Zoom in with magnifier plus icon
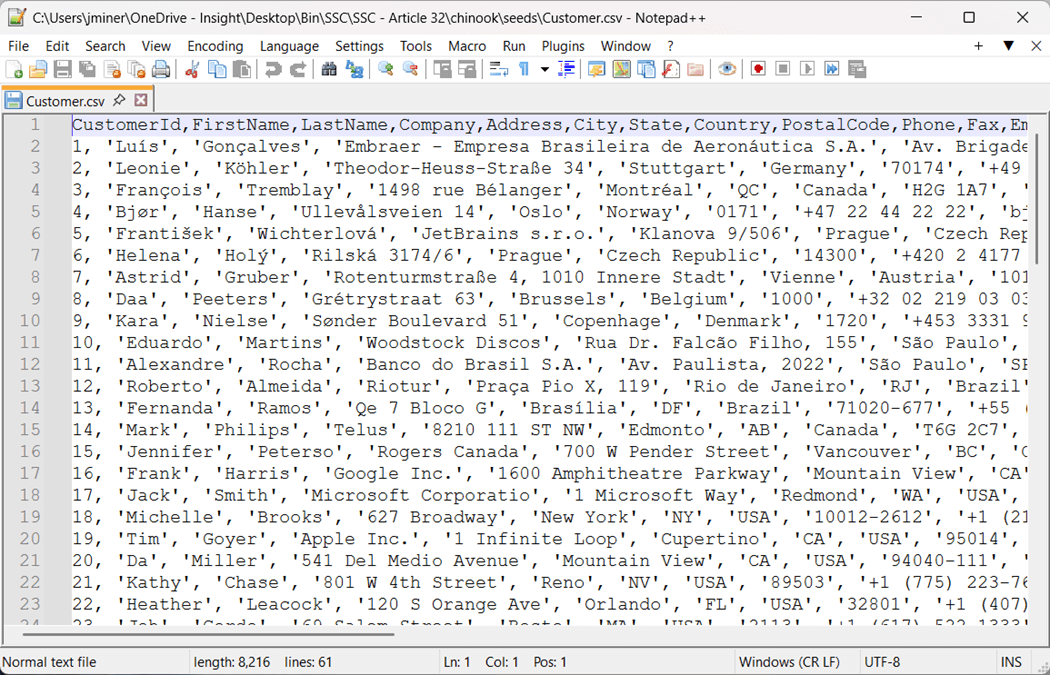Image resolution: width=1050 pixels, height=675 pixels. coord(385,69)
